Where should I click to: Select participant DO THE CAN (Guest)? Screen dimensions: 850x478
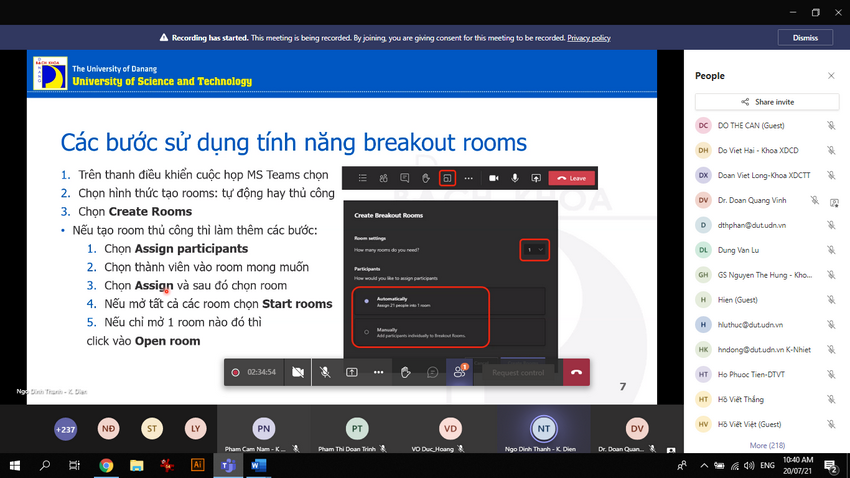pos(767,126)
